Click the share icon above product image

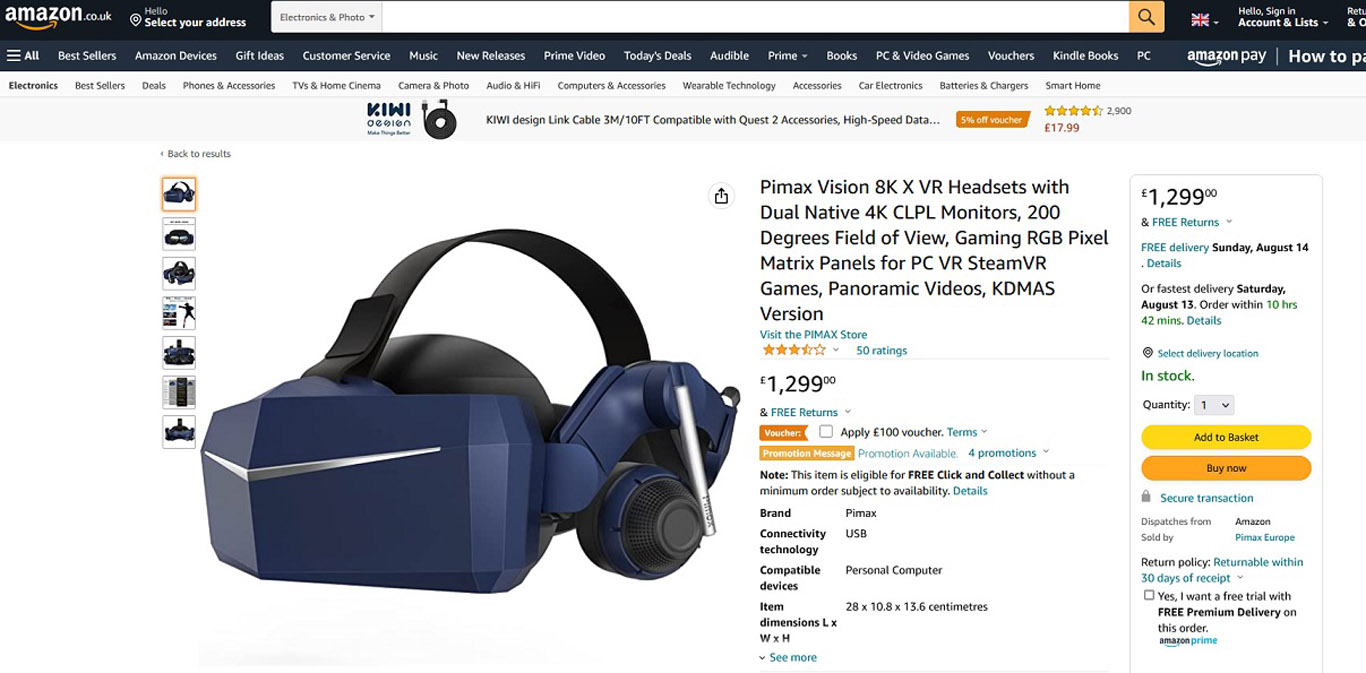[721, 196]
